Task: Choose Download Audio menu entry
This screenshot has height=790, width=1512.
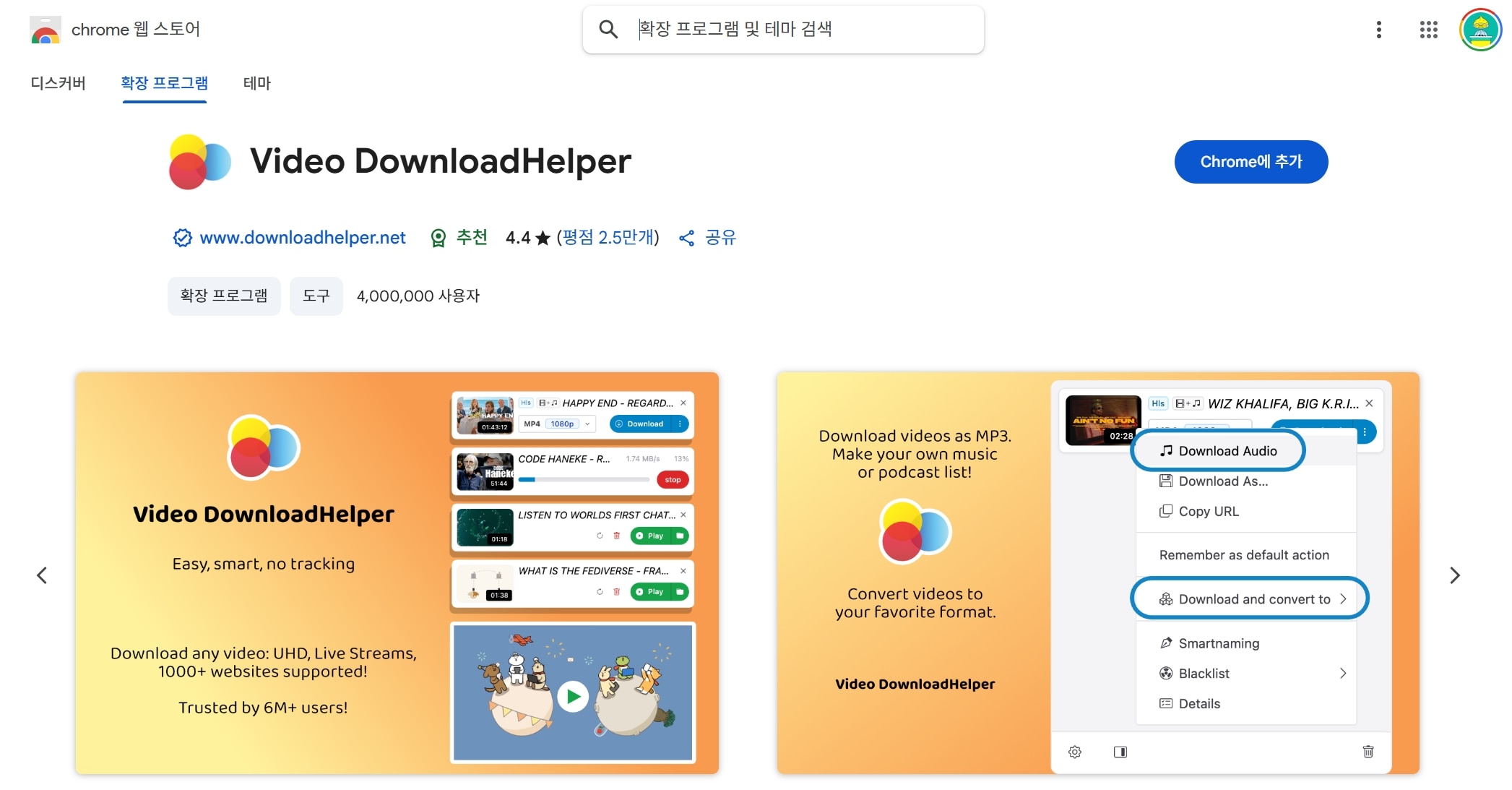Action: [1219, 451]
